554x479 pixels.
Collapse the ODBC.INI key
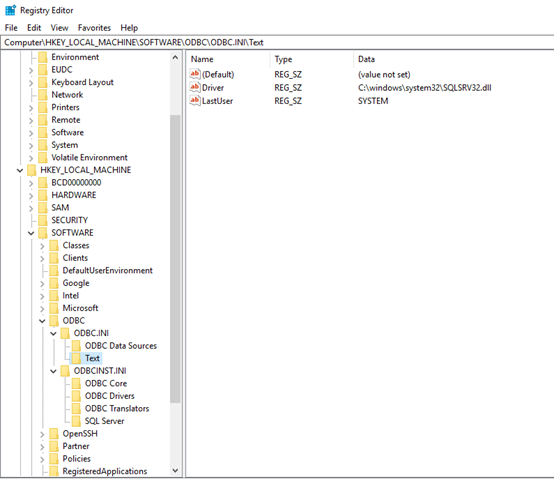[53, 333]
